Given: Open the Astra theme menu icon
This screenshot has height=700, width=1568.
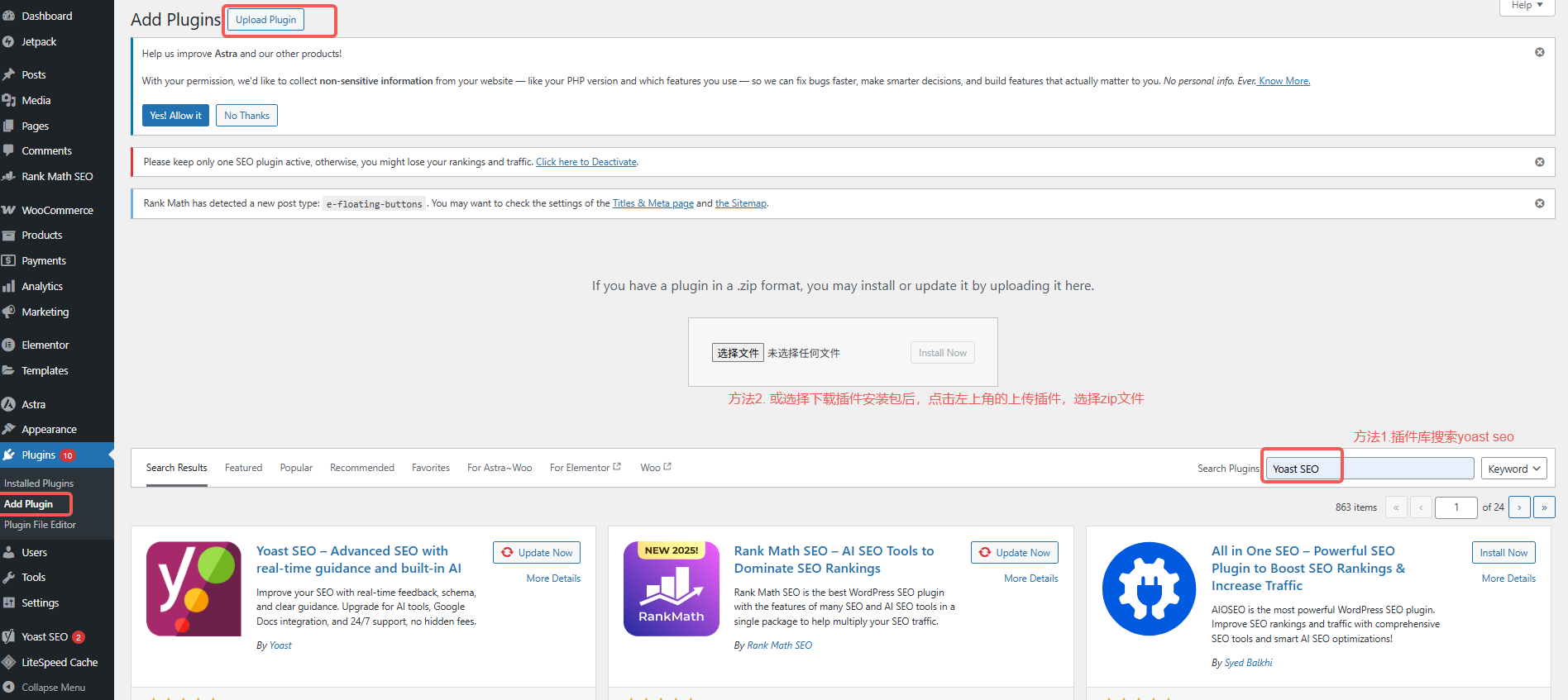Looking at the screenshot, I should pyautogui.click(x=8, y=404).
